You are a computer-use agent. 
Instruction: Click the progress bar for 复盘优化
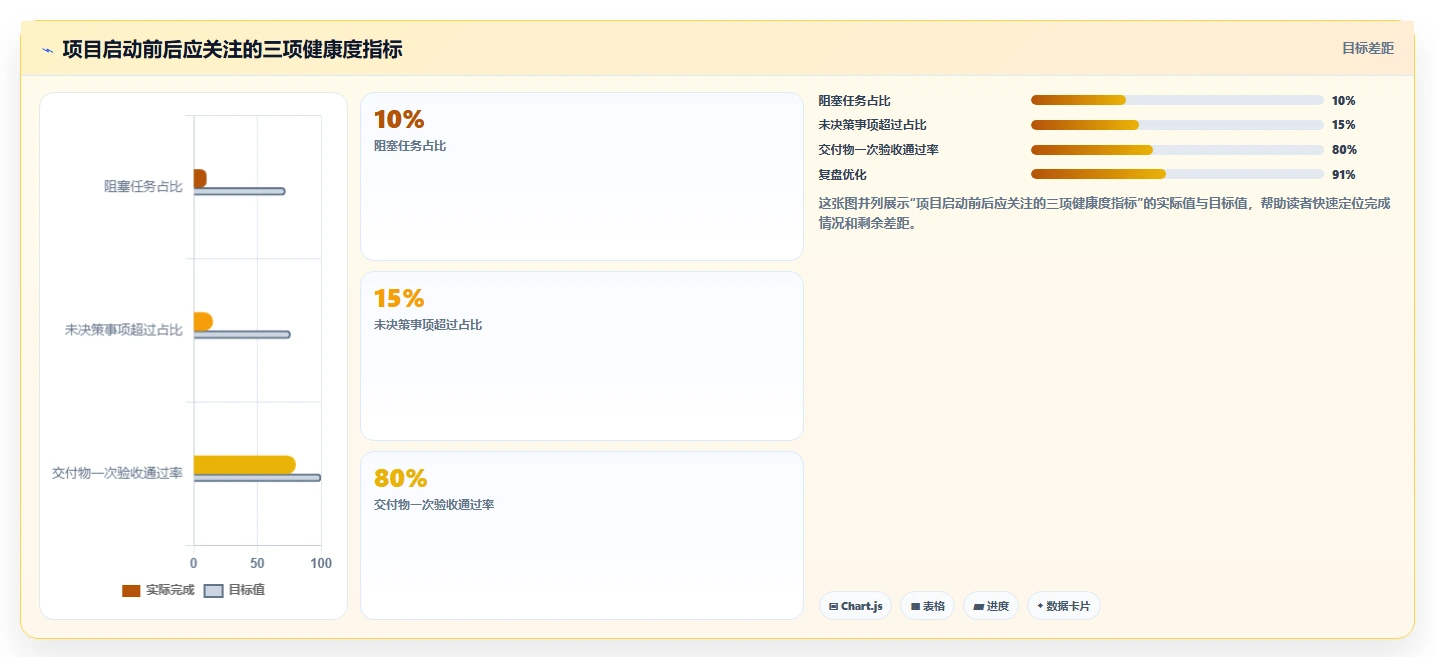1177,174
